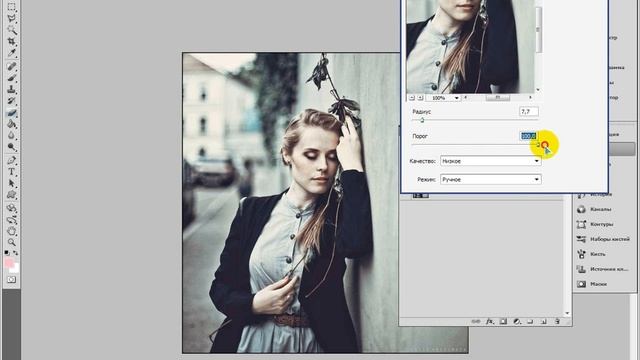
Task: Open the Маски panel
Action: [x=598, y=284]
